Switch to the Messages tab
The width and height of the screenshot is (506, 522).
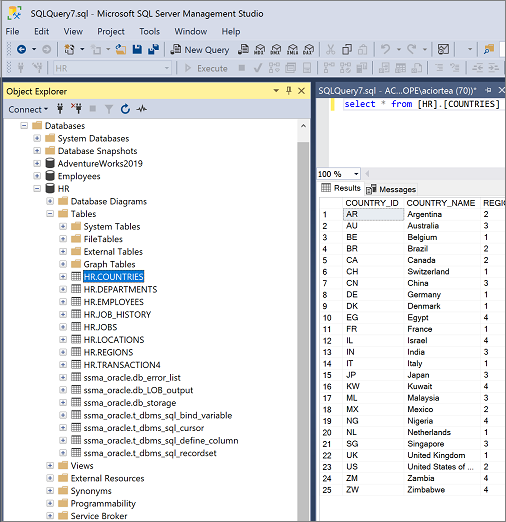coord(391,189)
